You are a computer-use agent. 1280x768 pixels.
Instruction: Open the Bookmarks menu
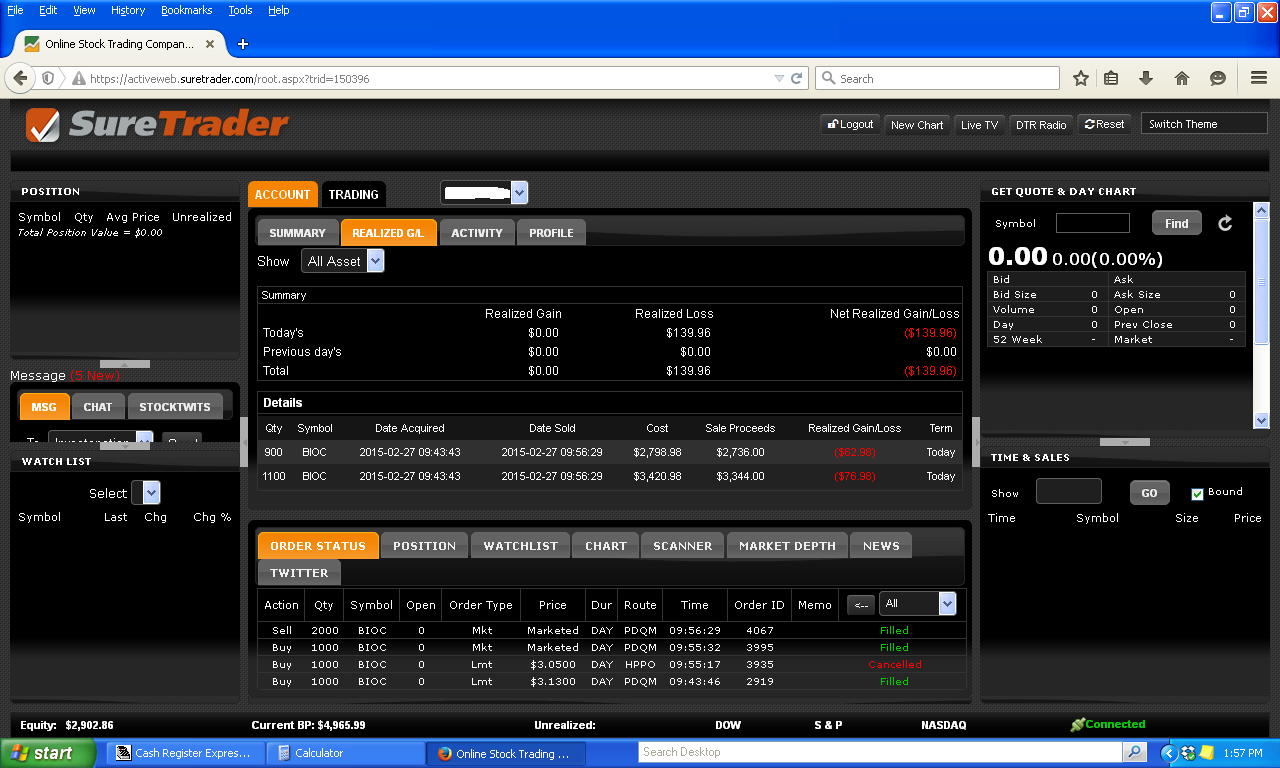tap(186, 10)
